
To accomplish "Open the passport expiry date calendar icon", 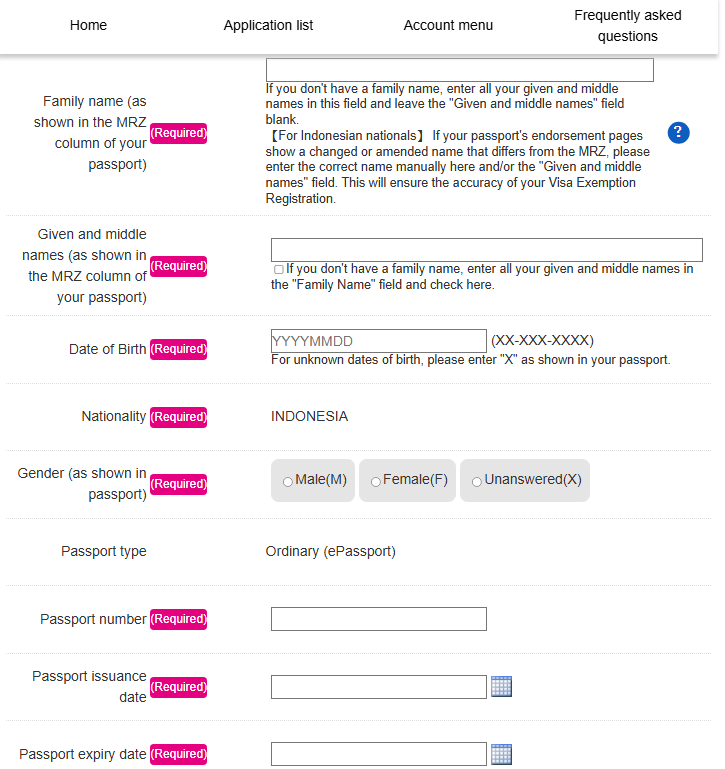I will pos(502,754).
